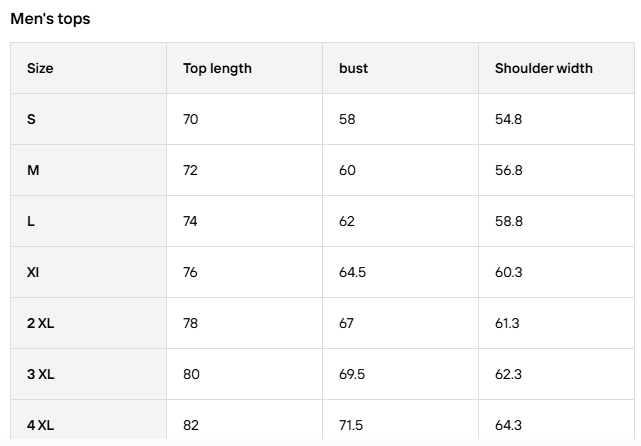The image size is (641, 446).
Task: Click the top length value 78
Action: click(x=191, y=324)
